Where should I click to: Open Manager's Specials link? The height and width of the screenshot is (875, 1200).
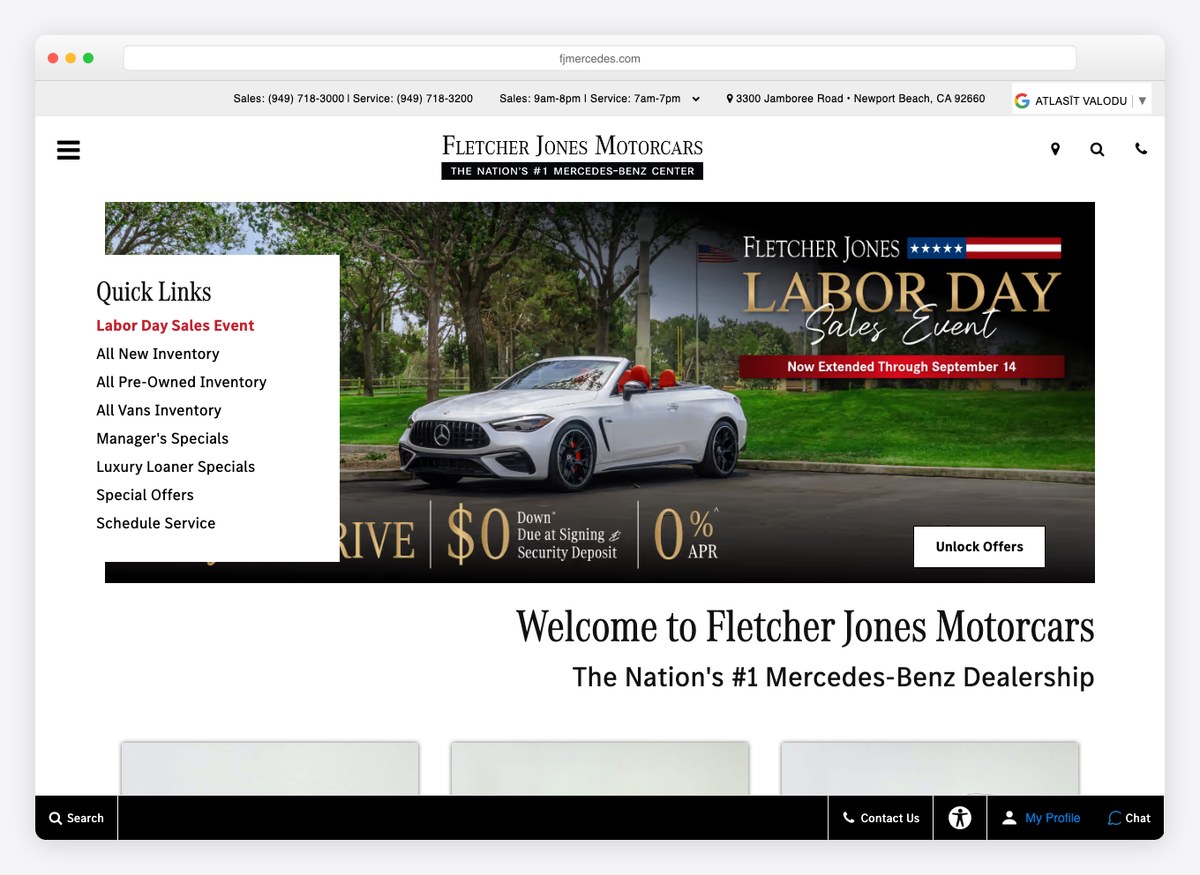[x=162, y=438]
